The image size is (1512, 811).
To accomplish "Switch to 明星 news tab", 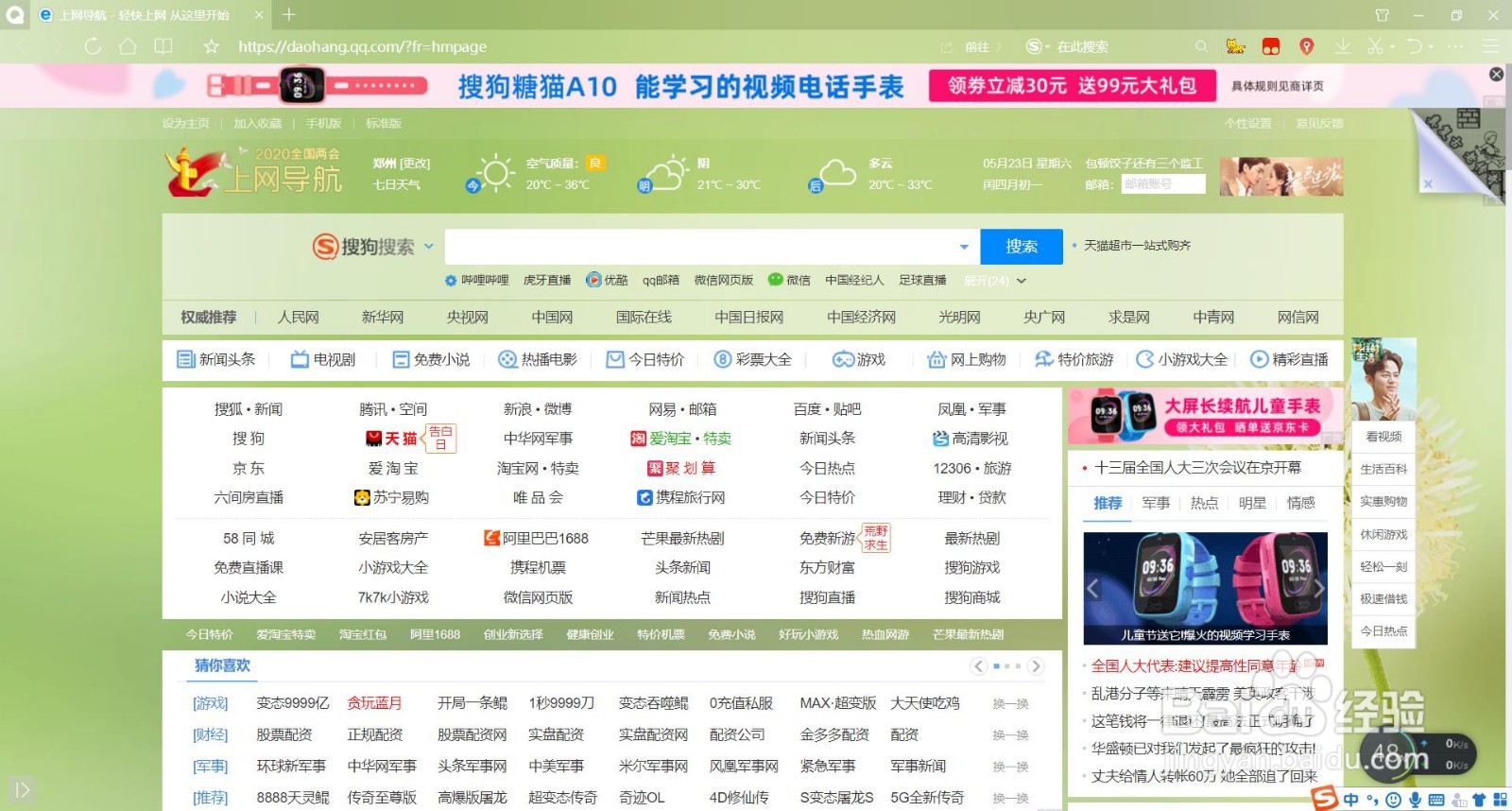I will (1252, 503).
